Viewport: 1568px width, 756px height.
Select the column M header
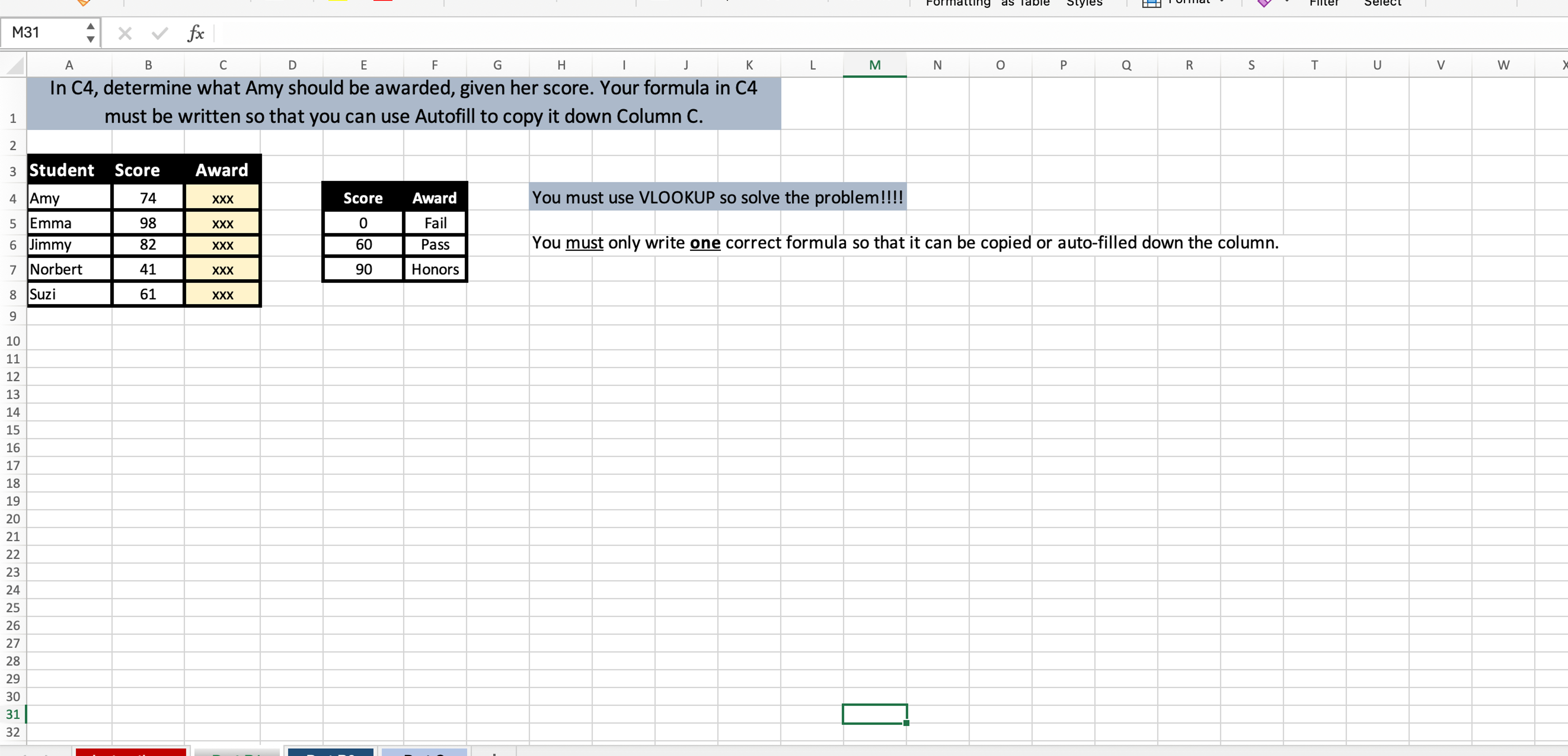[874, 65]
